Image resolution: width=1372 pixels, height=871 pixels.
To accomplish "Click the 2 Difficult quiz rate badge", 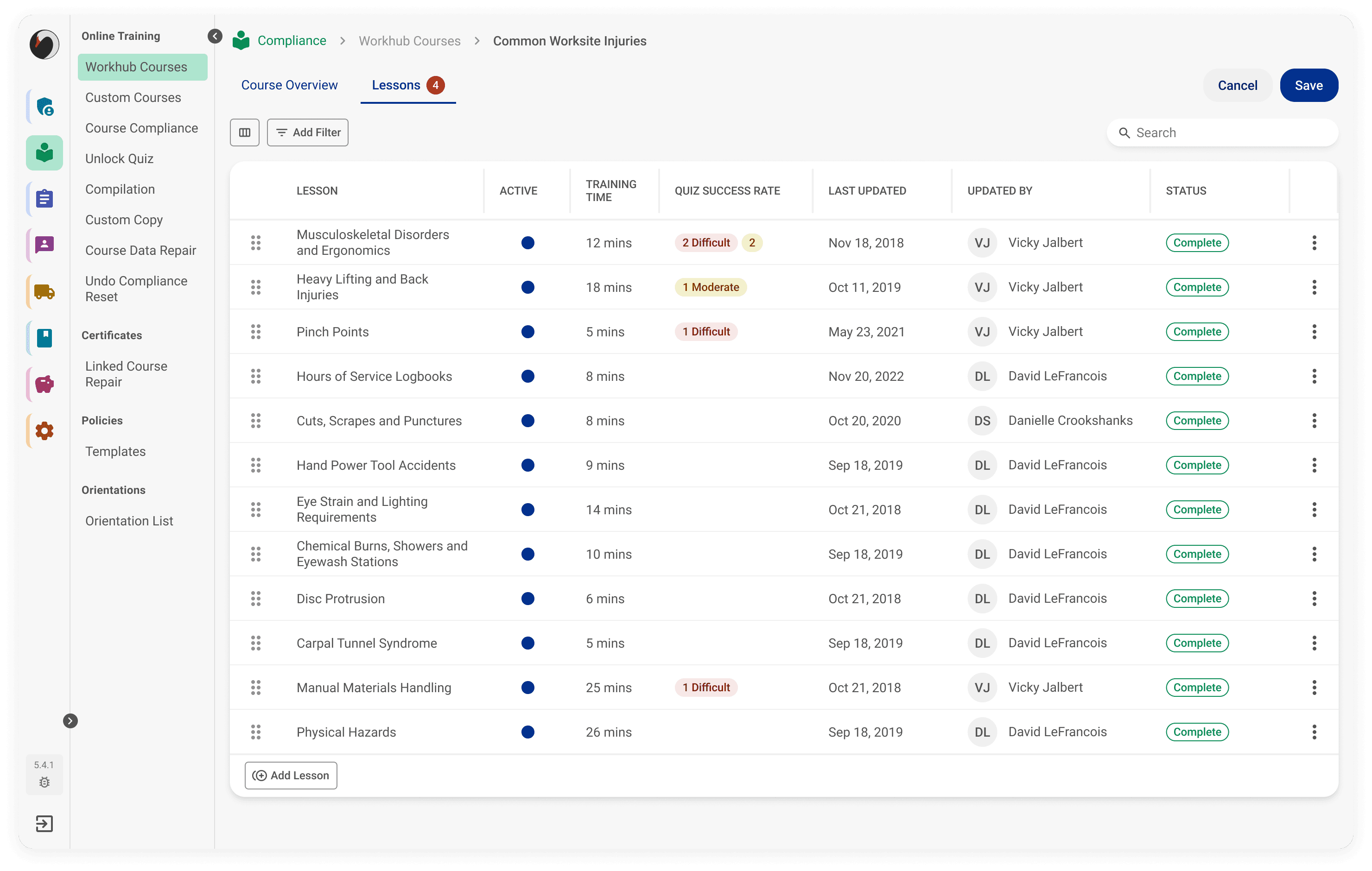I will [705, 243].
